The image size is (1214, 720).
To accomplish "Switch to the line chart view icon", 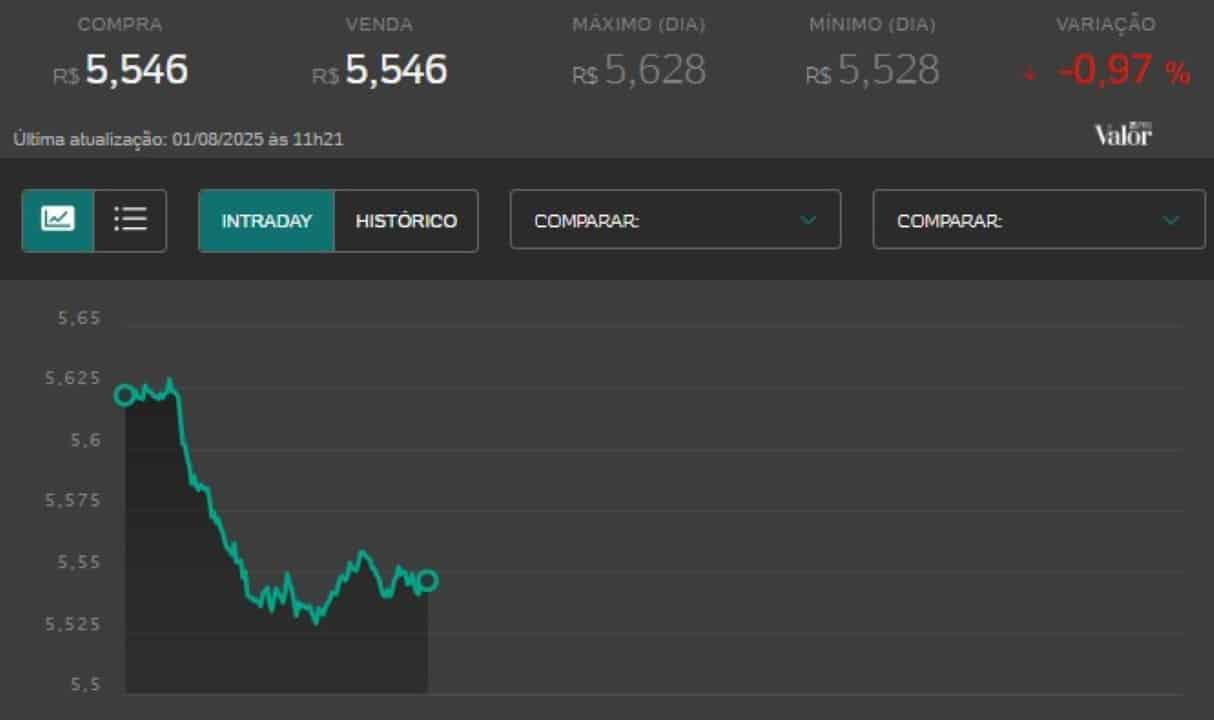I will pos(58,220).
